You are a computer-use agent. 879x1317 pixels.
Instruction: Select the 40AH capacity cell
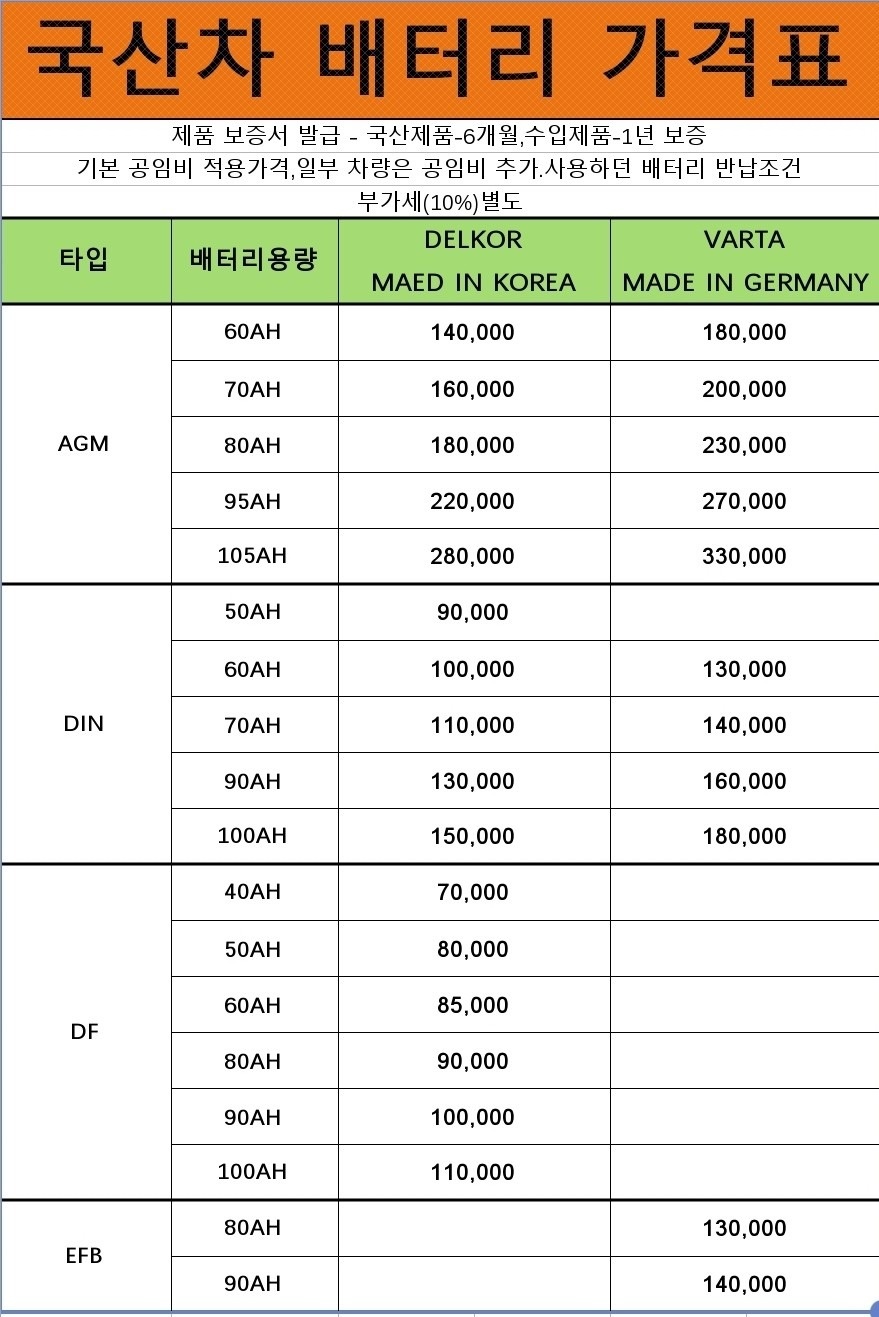click(253, 892)
